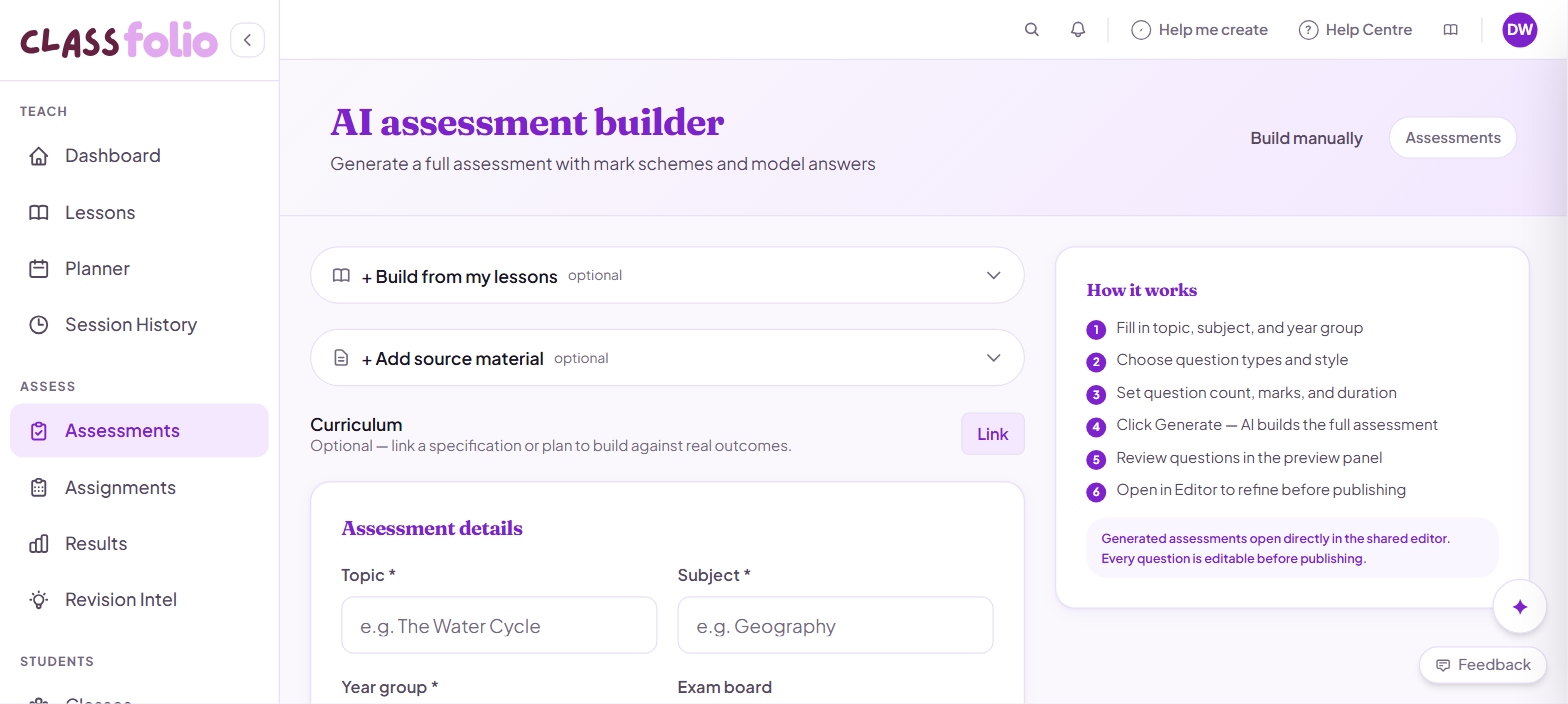Viewport: 1568px width, 704px height.
Task: Go to Dashboard in sidebar
Action: [x=139, y=156]
